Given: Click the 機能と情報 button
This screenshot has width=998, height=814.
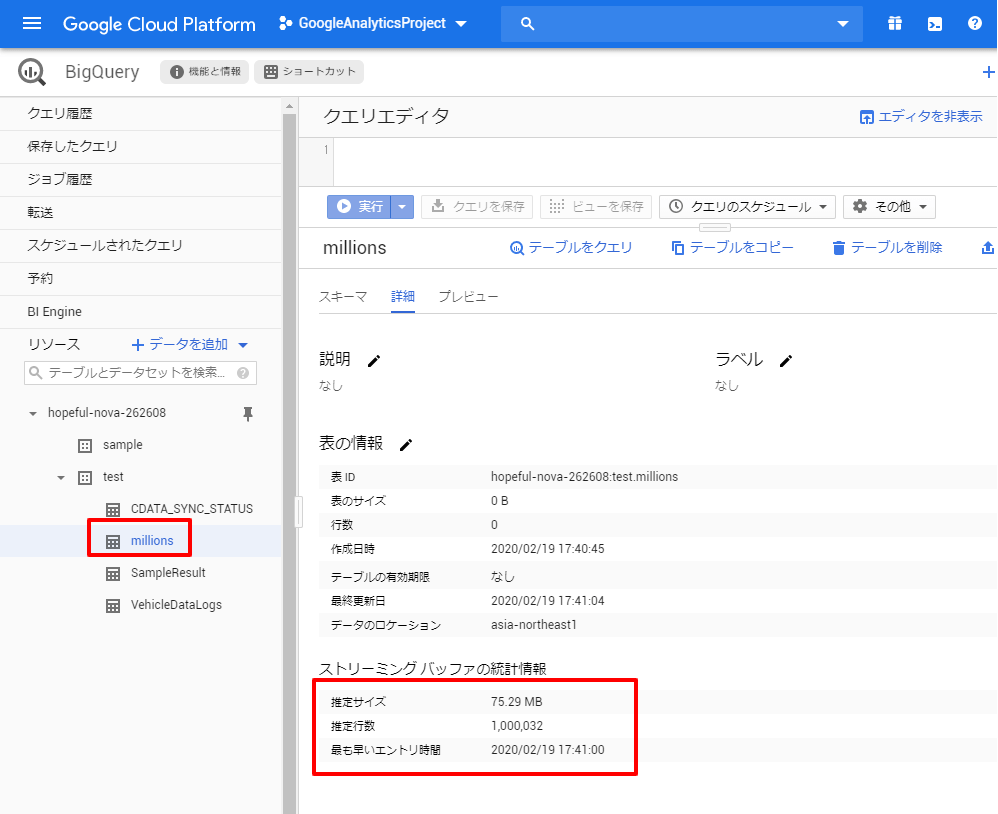Looking at the screenshot, I should (205, 72).
